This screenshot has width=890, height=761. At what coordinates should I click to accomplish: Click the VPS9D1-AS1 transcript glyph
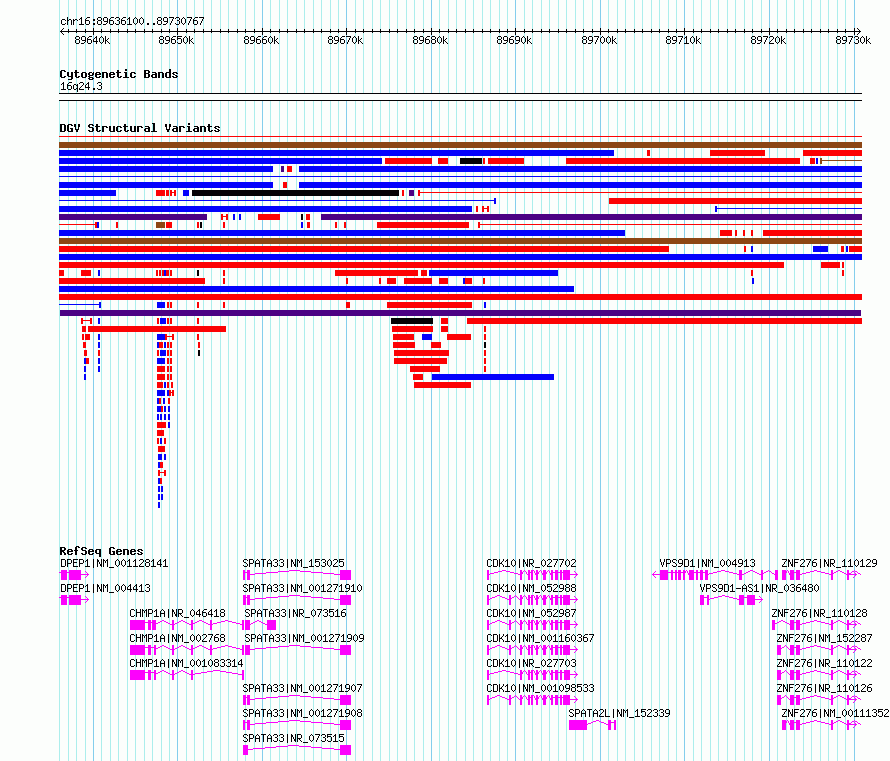click(731, 600)
